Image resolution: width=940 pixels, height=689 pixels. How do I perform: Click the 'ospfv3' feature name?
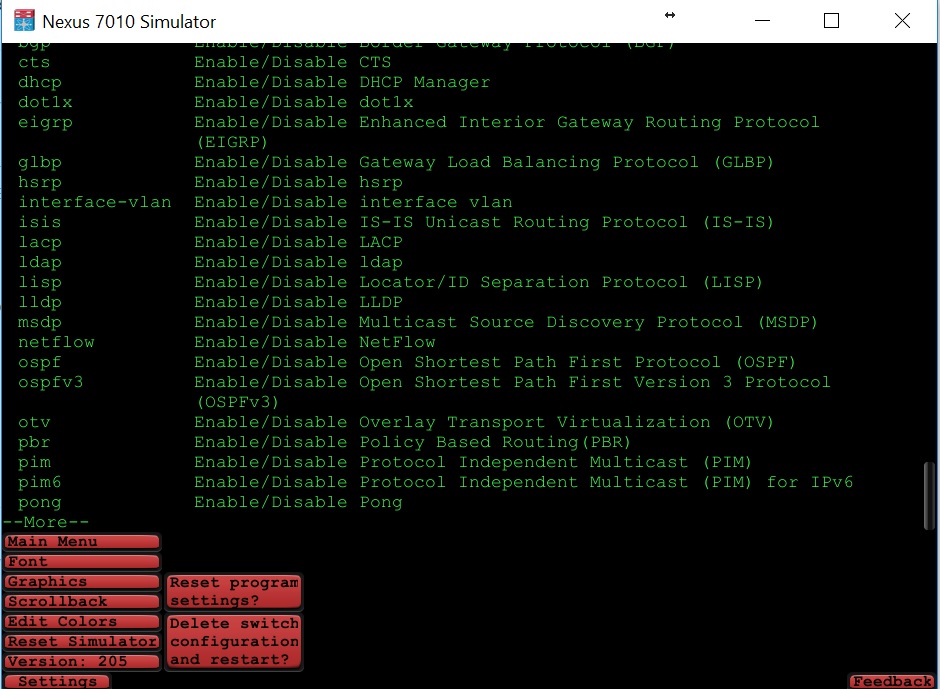(50, 383)
